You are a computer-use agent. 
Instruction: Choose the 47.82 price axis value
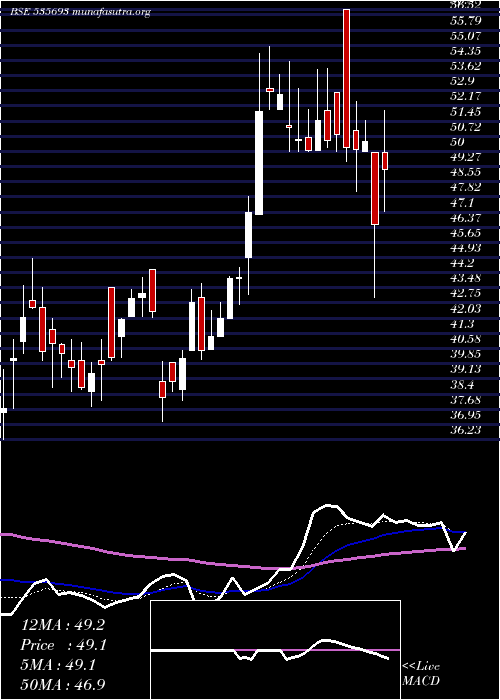tap(465, 187)
